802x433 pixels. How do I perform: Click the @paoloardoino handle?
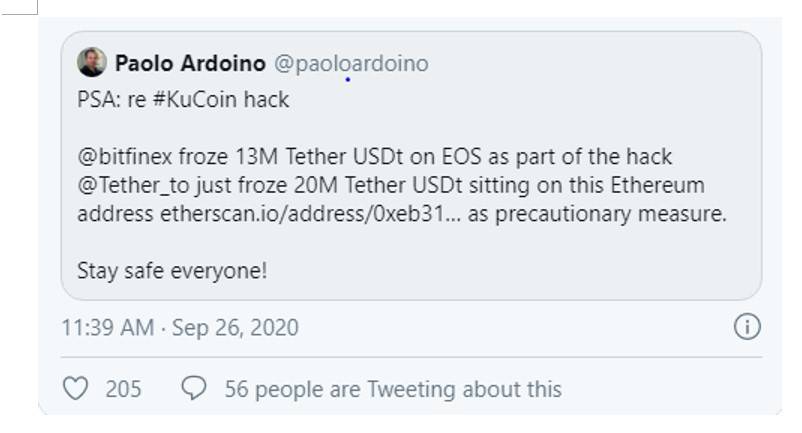pos(350,64)
